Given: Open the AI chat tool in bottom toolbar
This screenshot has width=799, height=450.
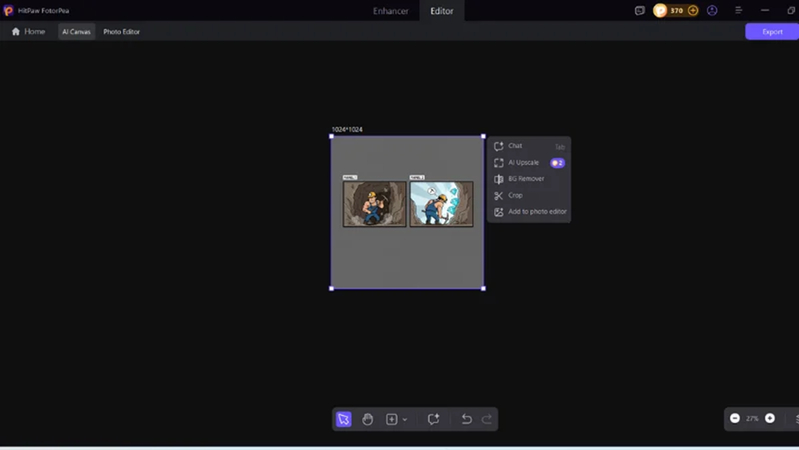Looking at the screenshot, I should [433, 419].
